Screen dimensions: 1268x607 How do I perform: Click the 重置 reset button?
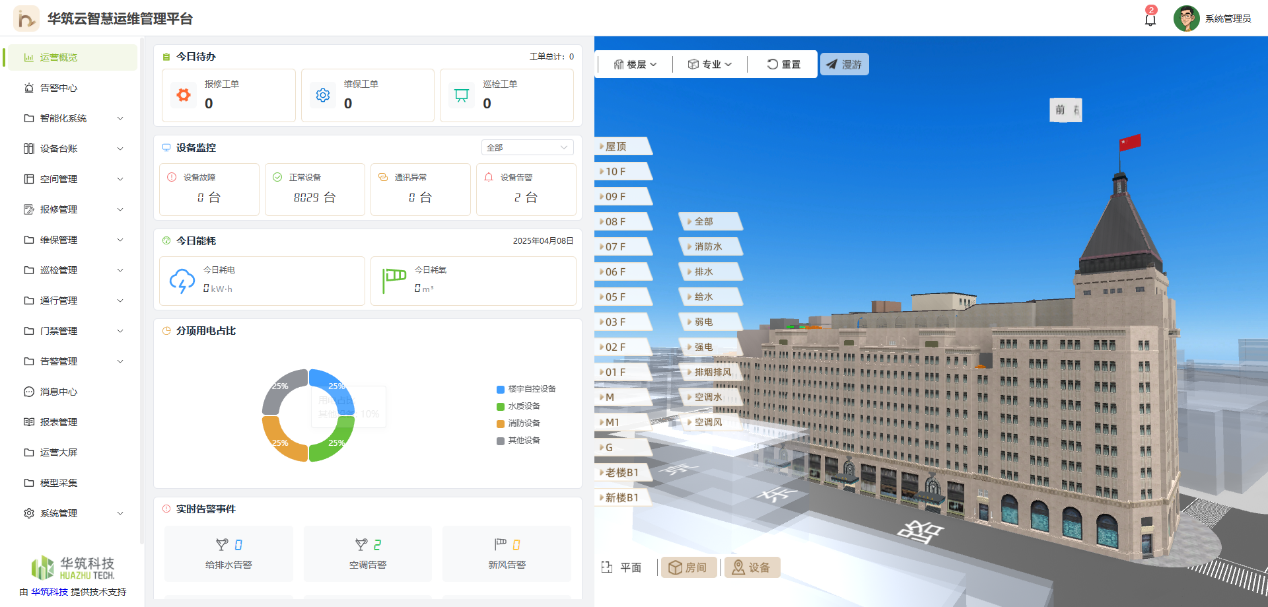[x=783, y=64]
